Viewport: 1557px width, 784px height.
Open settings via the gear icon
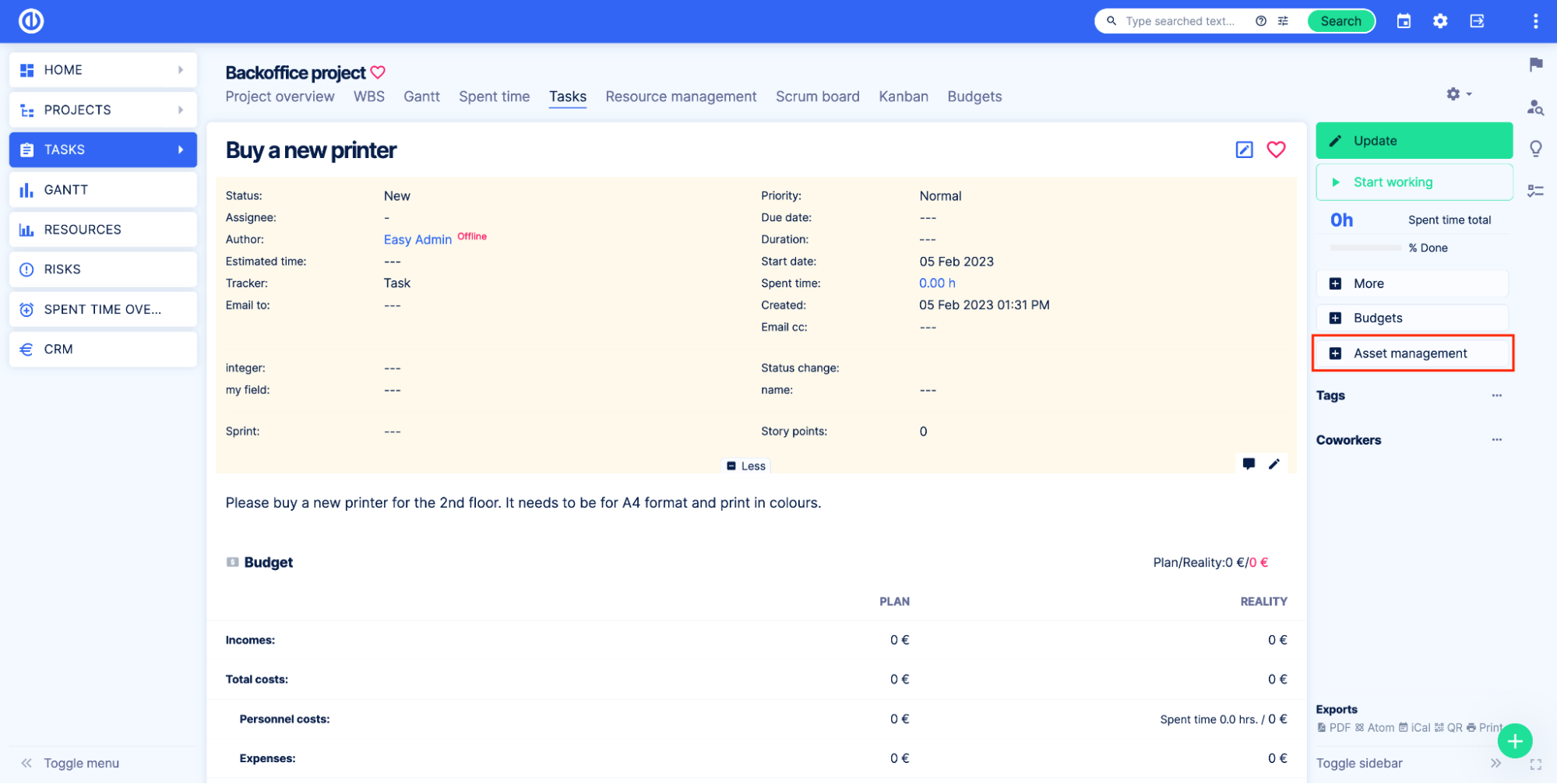(x=1440, y=21)
